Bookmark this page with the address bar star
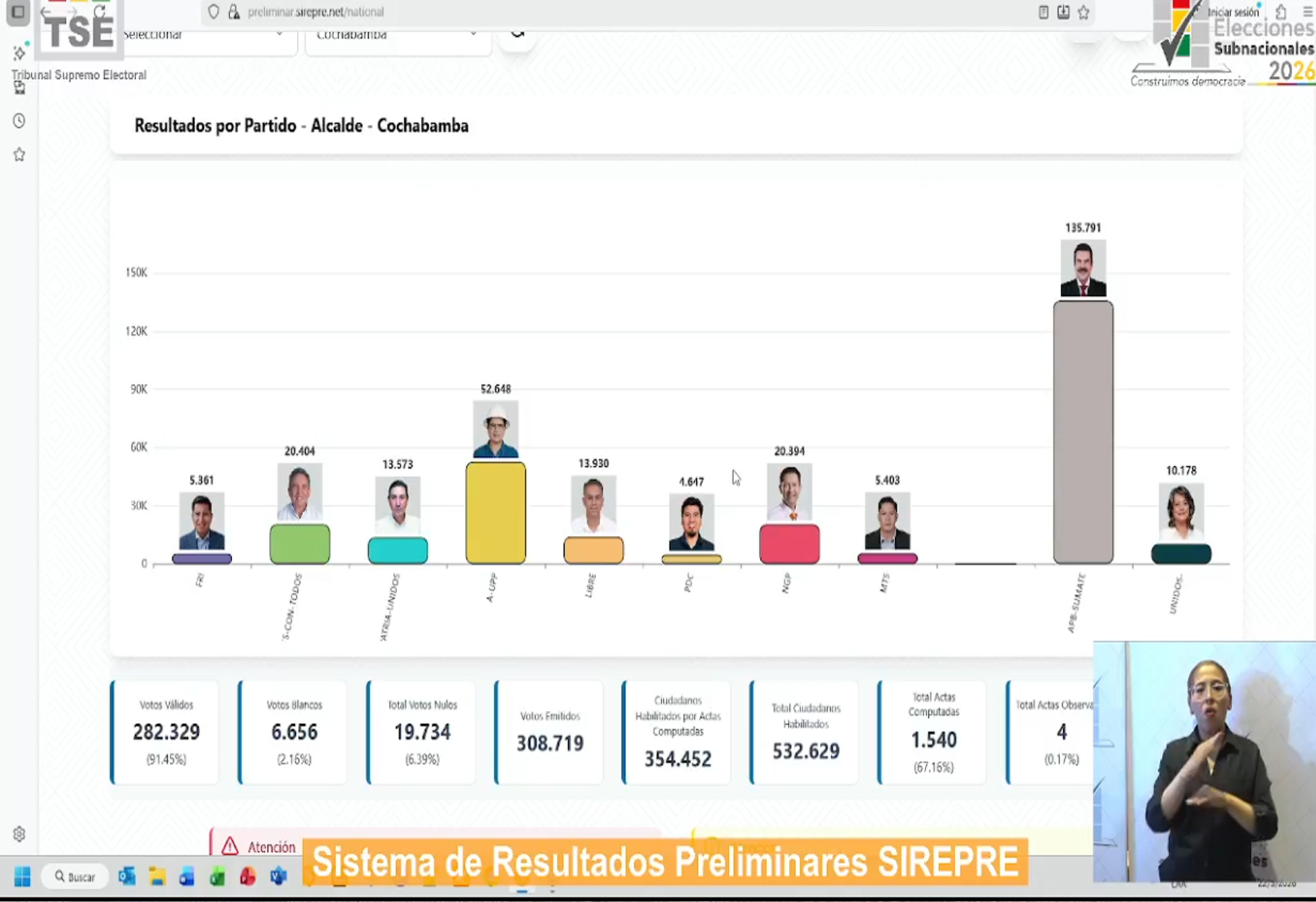The height and width of the screenshot is (902, 1316). [1083, 12]
